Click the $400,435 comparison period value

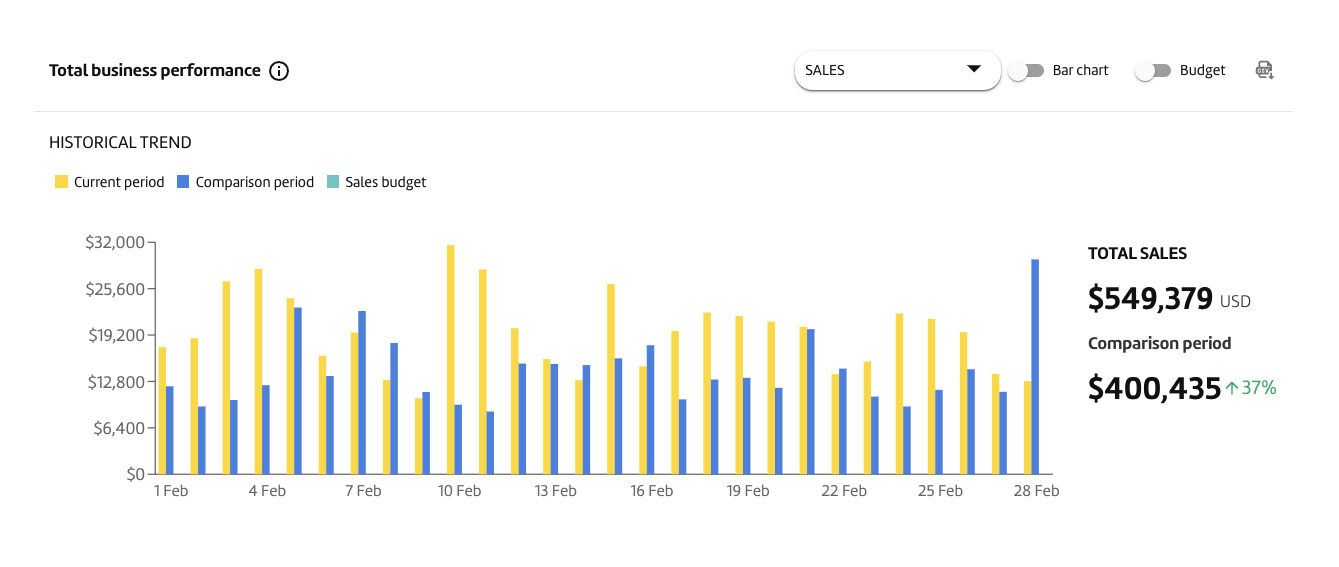coord(1154,388)
